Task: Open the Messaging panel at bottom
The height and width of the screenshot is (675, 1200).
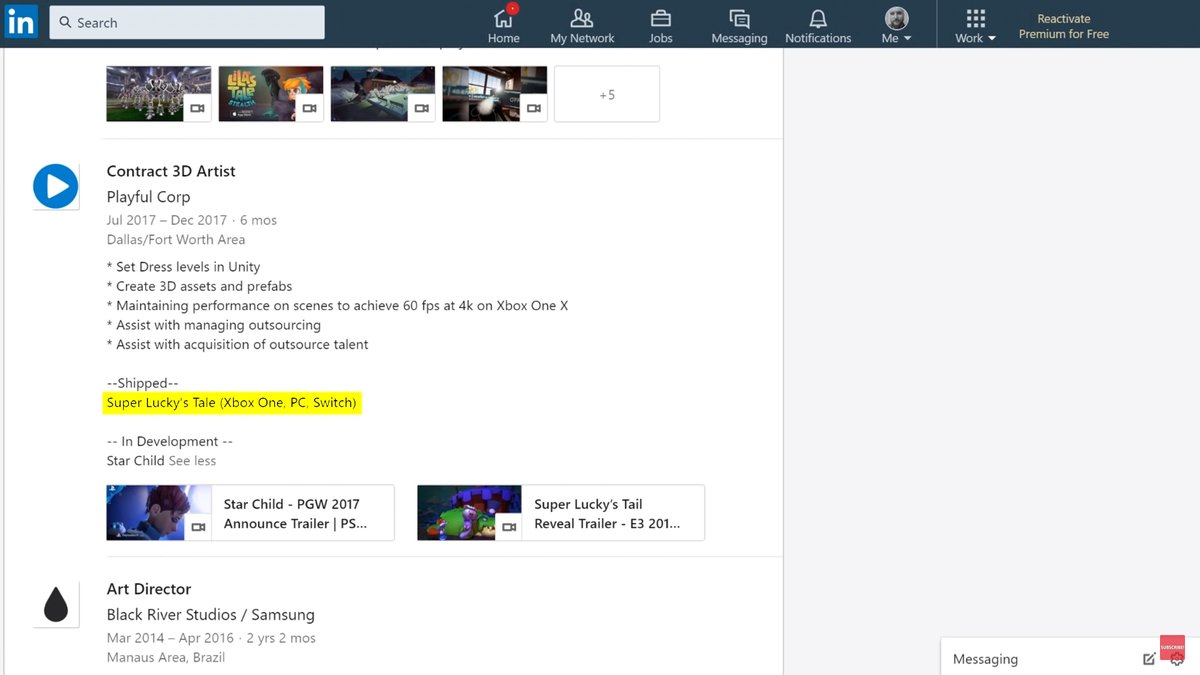Action: tap(1040, 659)
